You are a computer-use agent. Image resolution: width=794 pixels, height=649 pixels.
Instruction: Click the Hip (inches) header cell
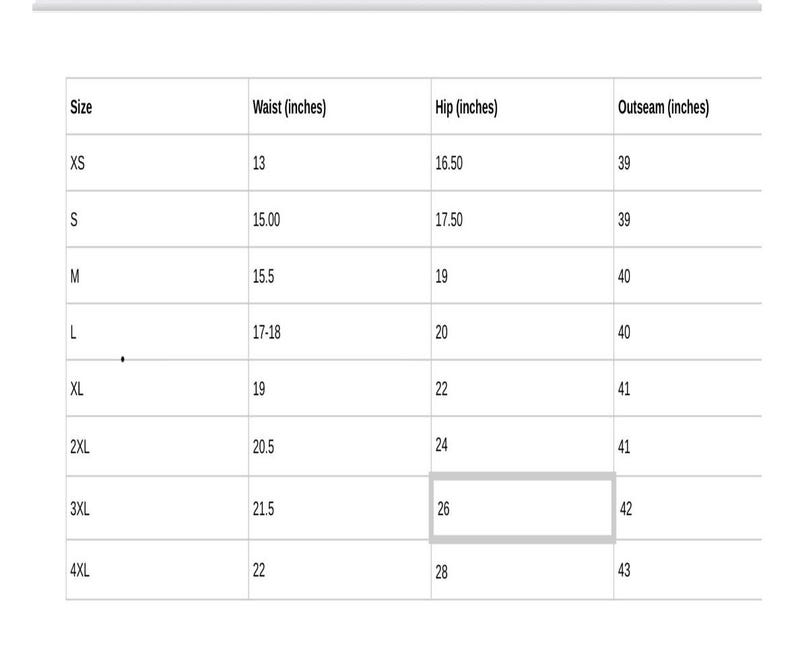[x=523, y=106]
